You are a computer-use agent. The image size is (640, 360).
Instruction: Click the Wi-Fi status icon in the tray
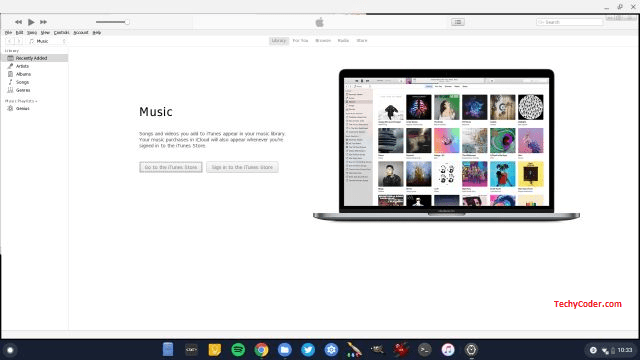point(605,351)
